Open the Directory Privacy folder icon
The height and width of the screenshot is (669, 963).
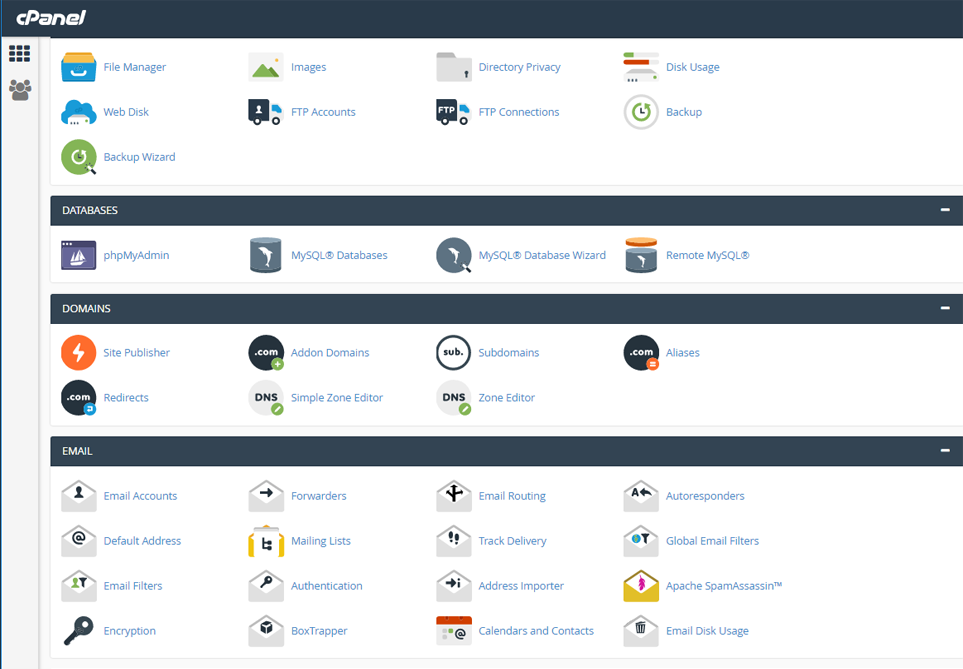click(x=454, y=67)
